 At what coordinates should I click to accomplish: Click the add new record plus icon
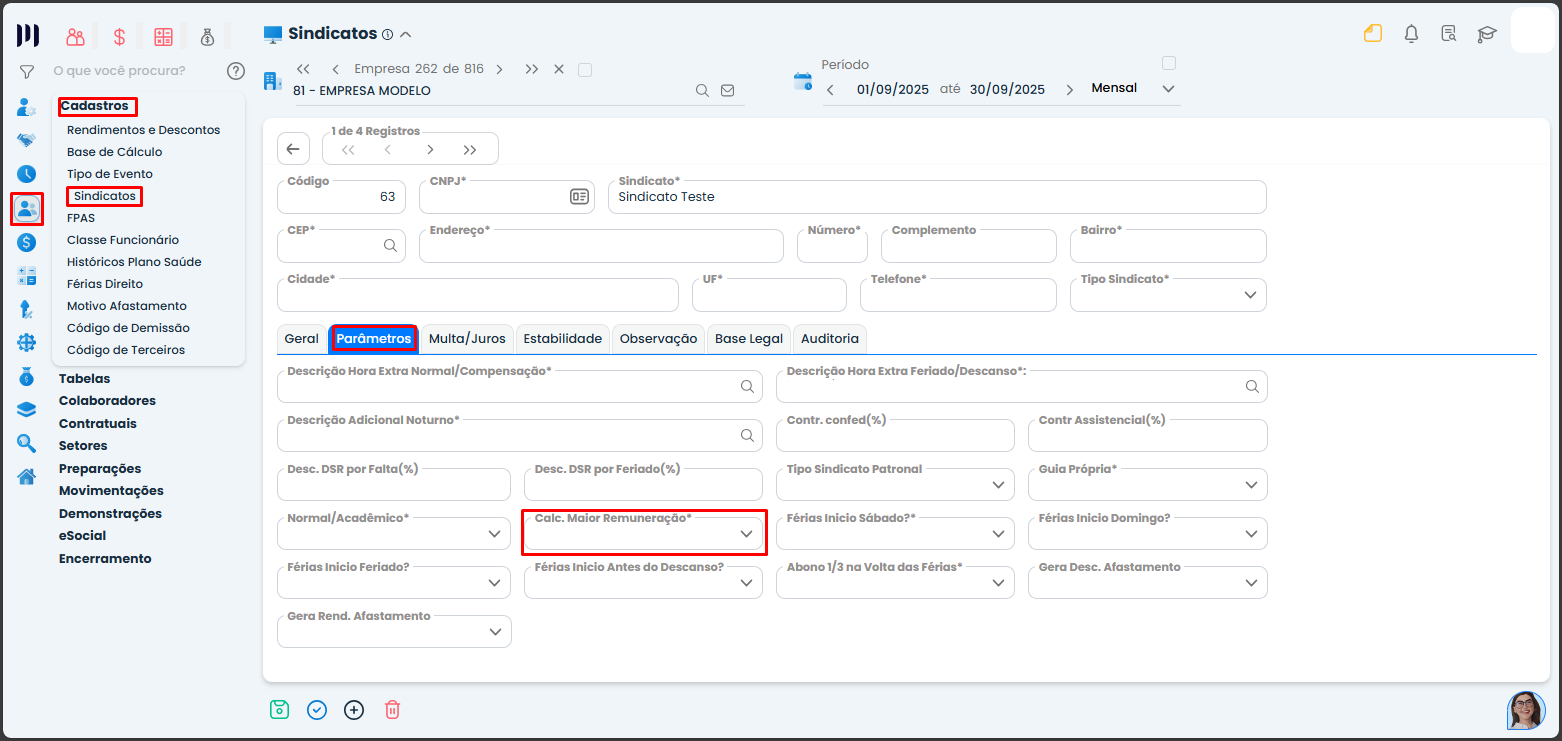(x=354, y=710)
